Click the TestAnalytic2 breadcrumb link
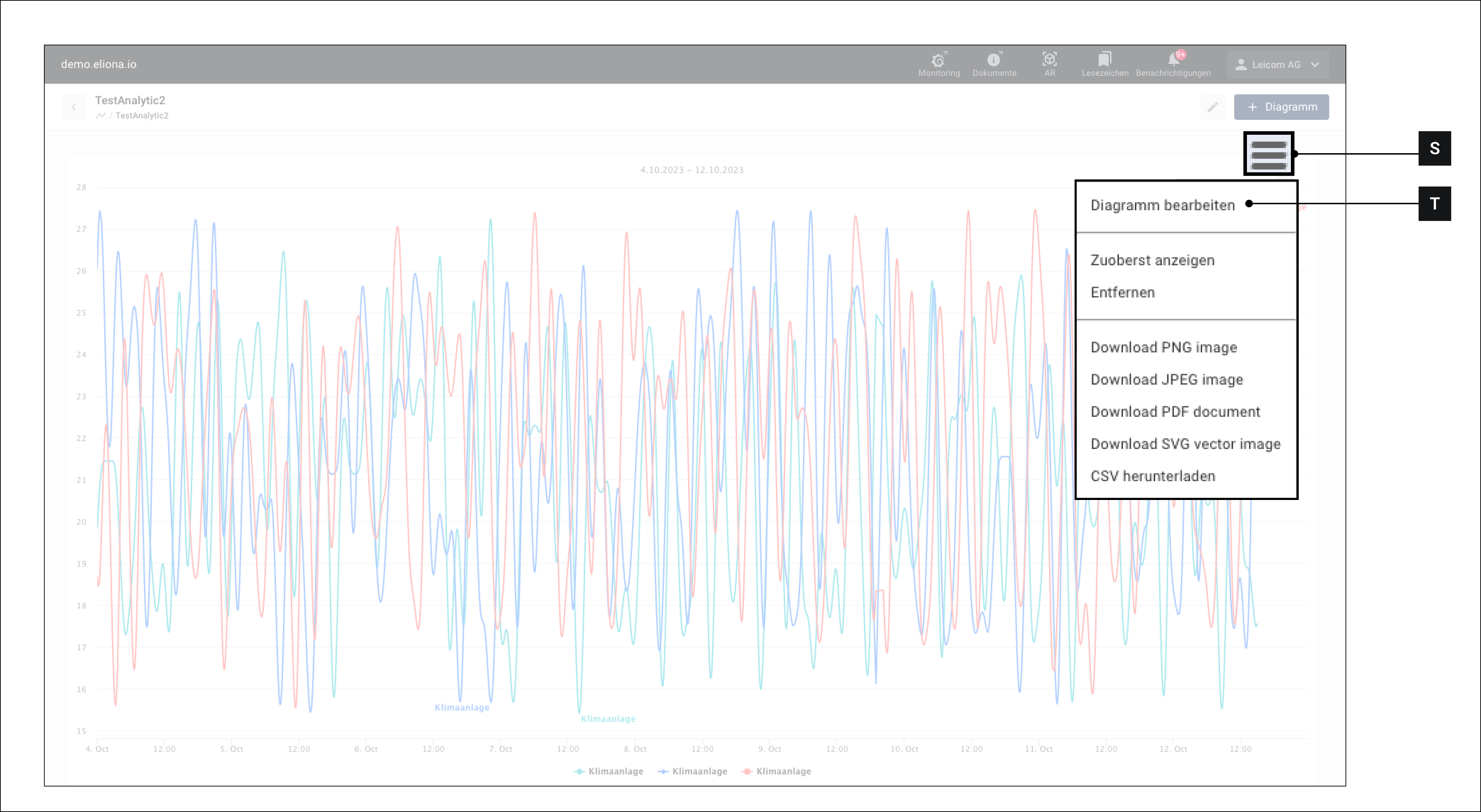The width and height of the screenshot is (1481, 812). point(142,116)
